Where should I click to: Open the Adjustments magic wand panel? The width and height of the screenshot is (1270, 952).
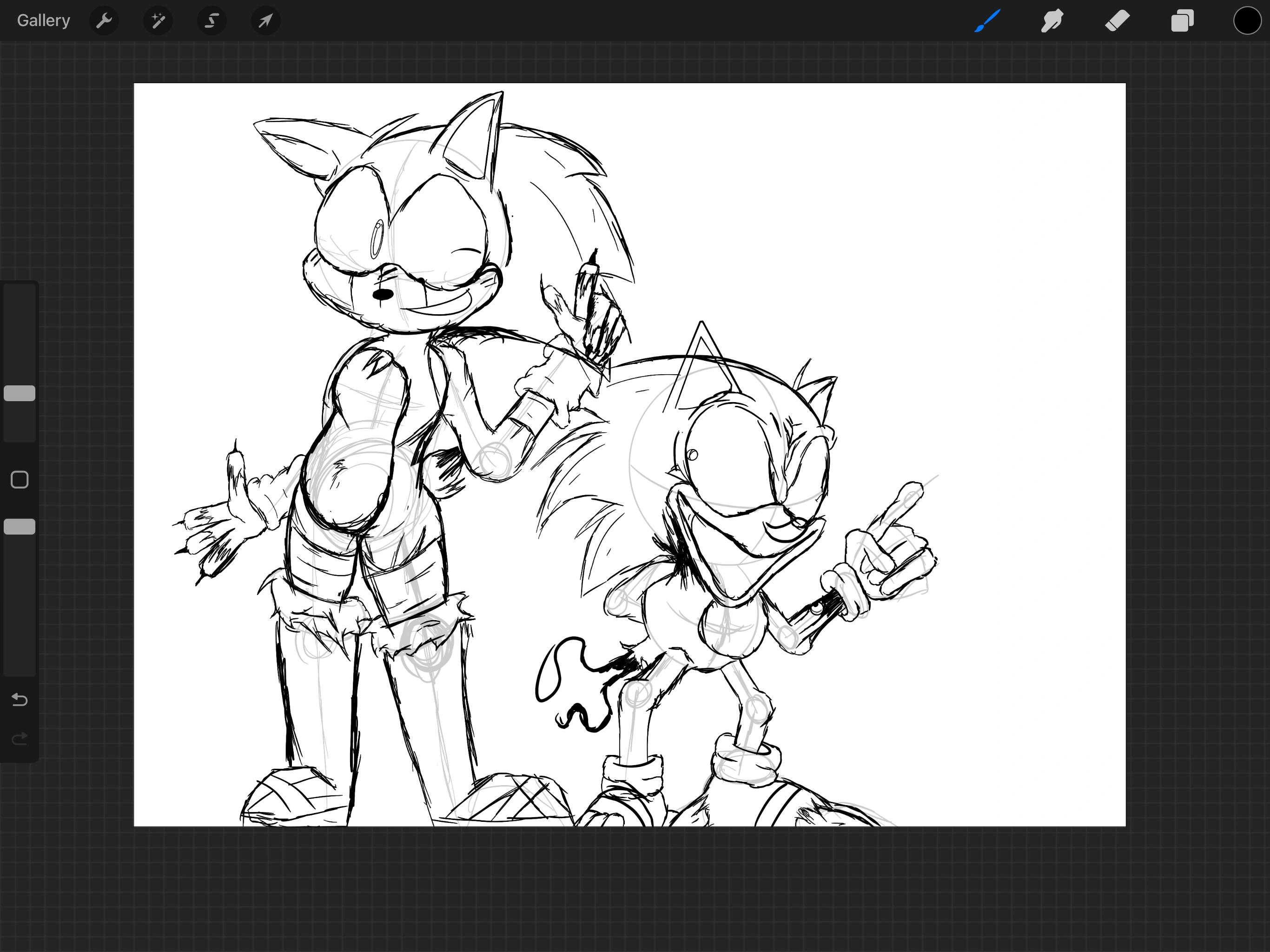(x=158, y=20)
